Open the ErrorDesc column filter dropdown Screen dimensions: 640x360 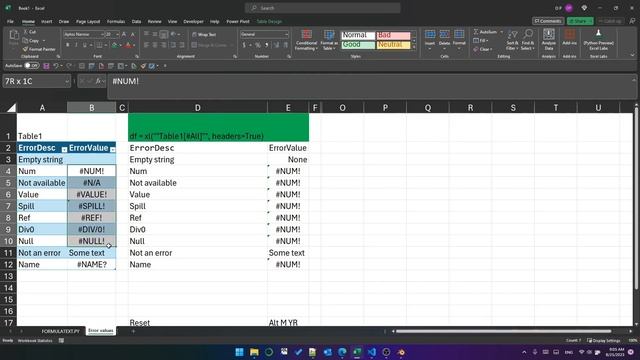[x=64, y=149]
